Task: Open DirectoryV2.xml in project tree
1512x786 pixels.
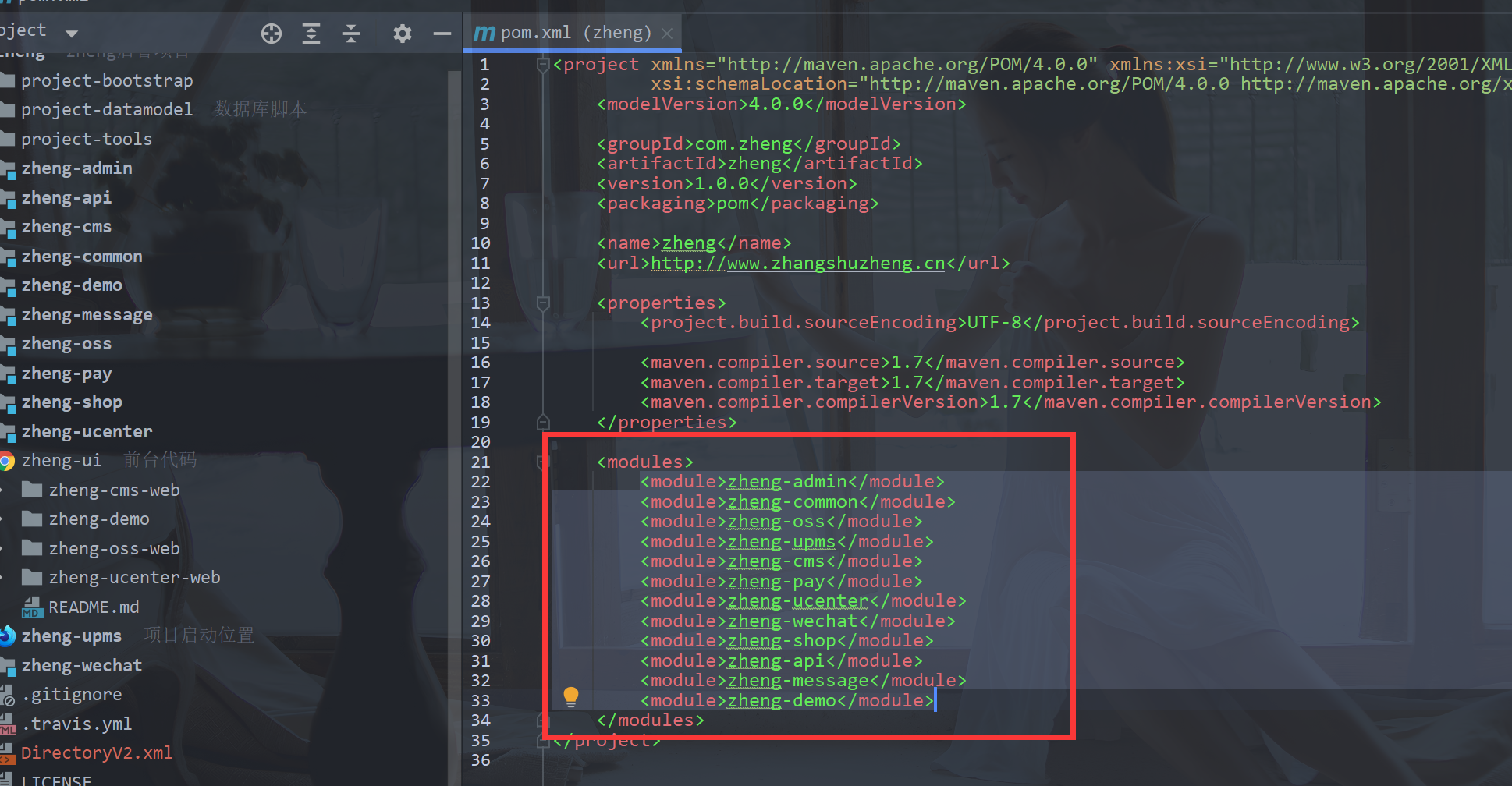Action: pos(96,753)
